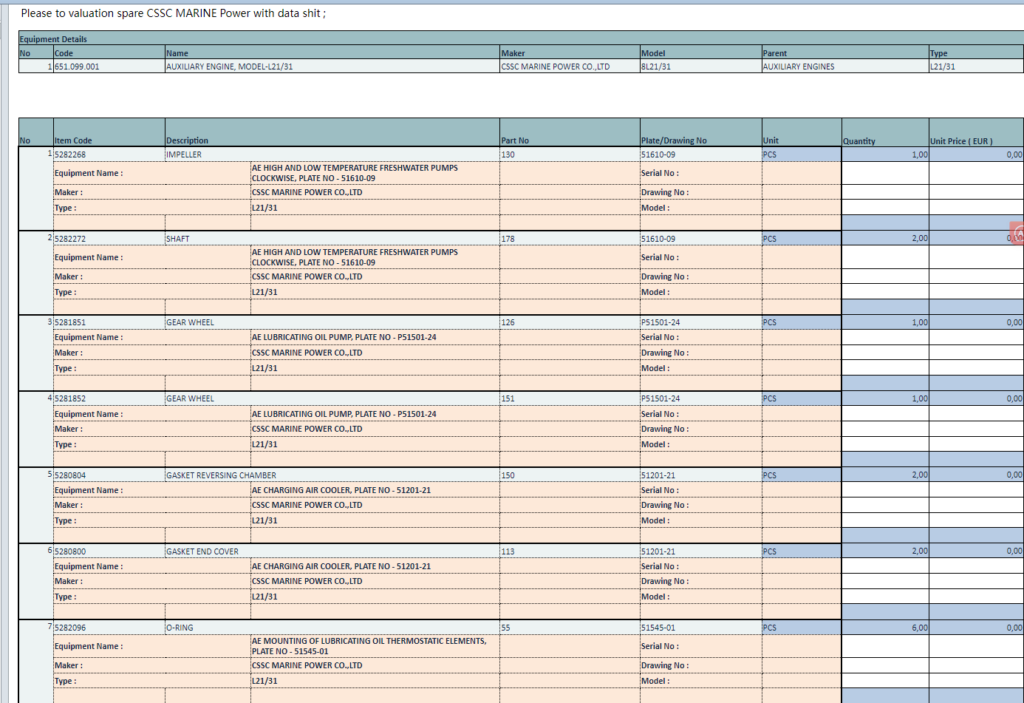Click the Unit Price ( EUR ) column header
Image resolution: width=1024 pixels, height=703 pixels.
click(x=976, y=133)
